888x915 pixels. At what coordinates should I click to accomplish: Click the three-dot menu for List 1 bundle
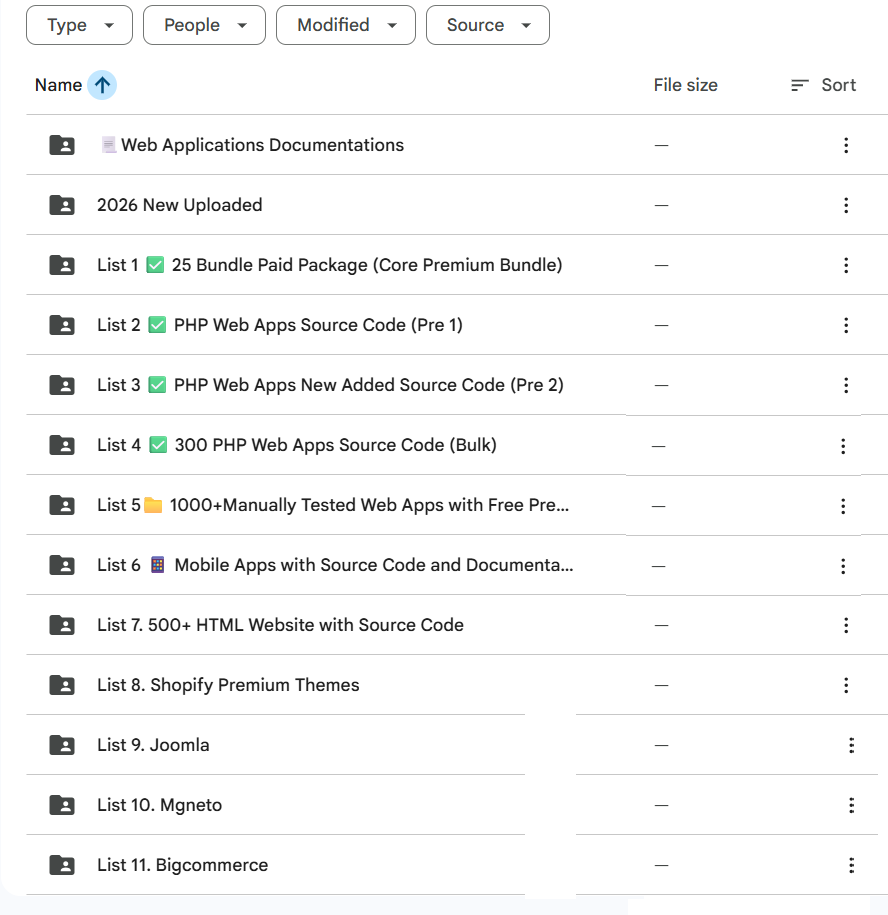coord(846,265)
